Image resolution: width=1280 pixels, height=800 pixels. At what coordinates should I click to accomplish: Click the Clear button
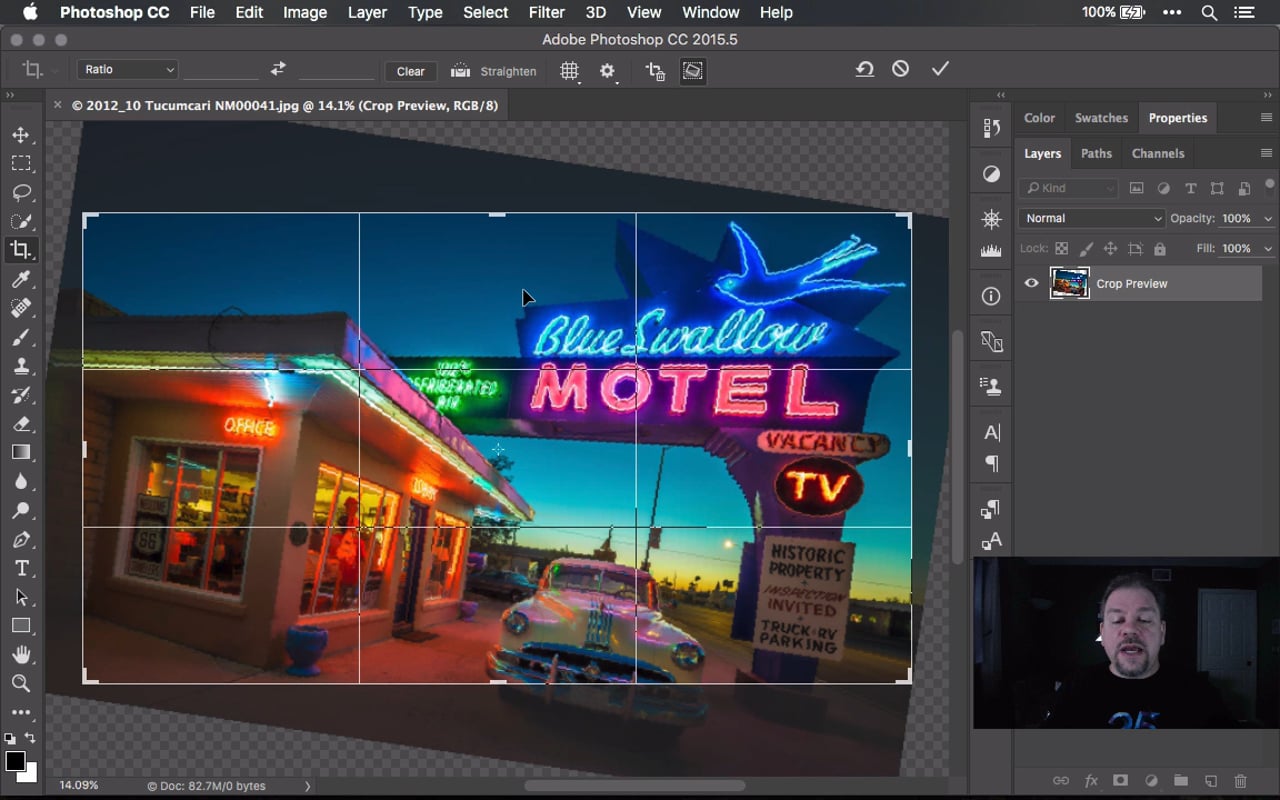point(411,71)
